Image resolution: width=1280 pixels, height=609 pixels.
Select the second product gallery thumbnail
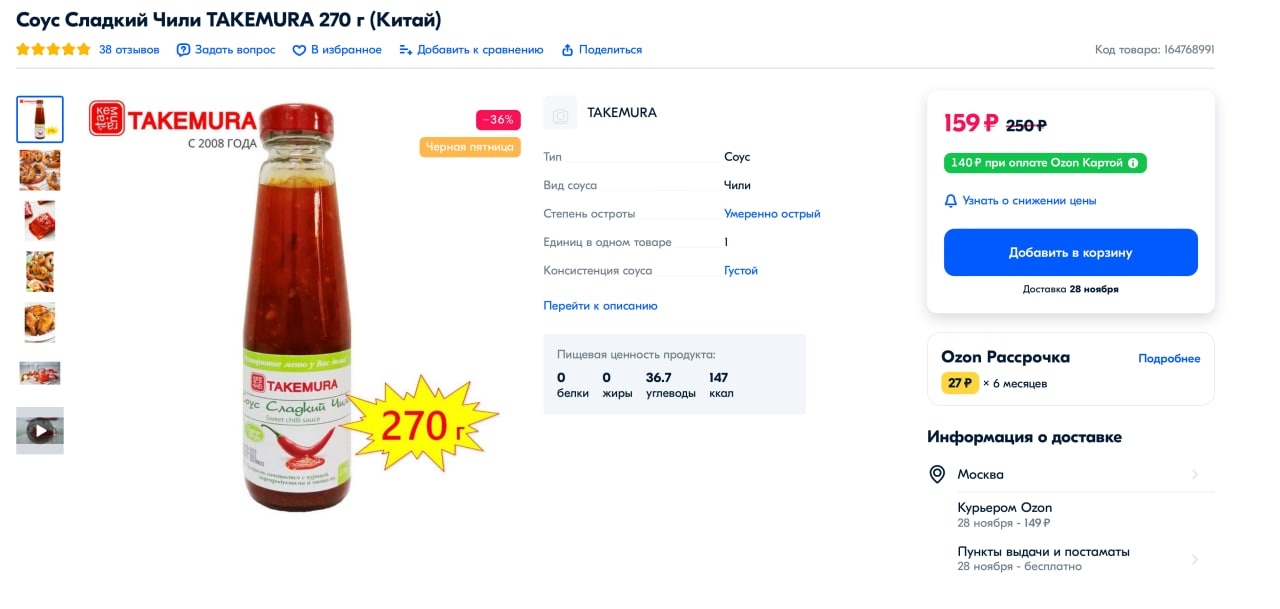(x=40, y=170)
